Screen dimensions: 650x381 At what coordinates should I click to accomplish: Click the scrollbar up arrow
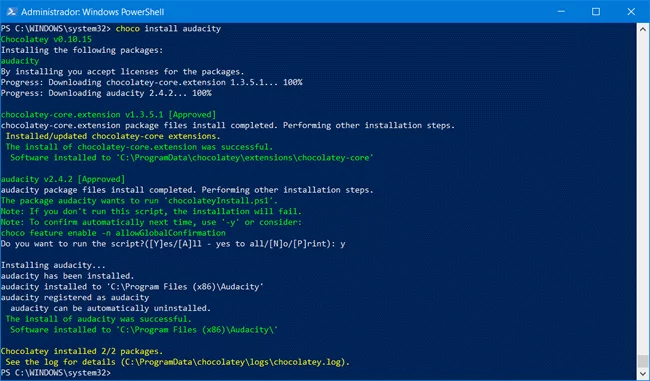click(x=643, y=29)
